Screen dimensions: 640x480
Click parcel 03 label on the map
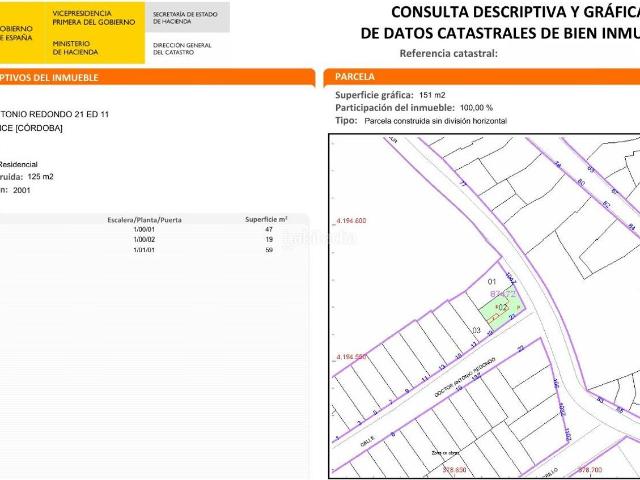click(x=477, y=329)
